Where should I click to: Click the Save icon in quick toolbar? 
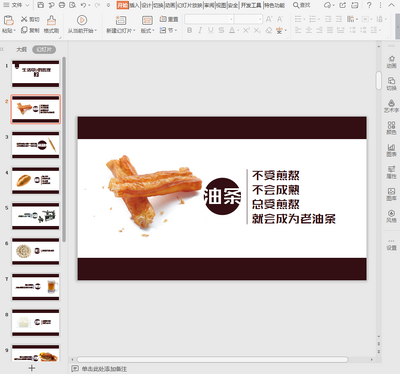[40, 5]
